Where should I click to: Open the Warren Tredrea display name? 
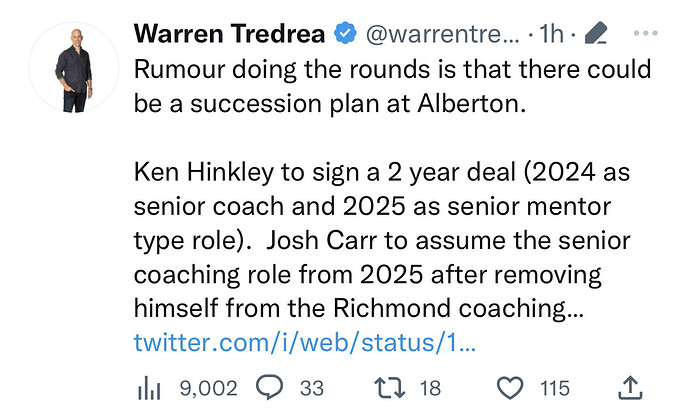point(229,33)
